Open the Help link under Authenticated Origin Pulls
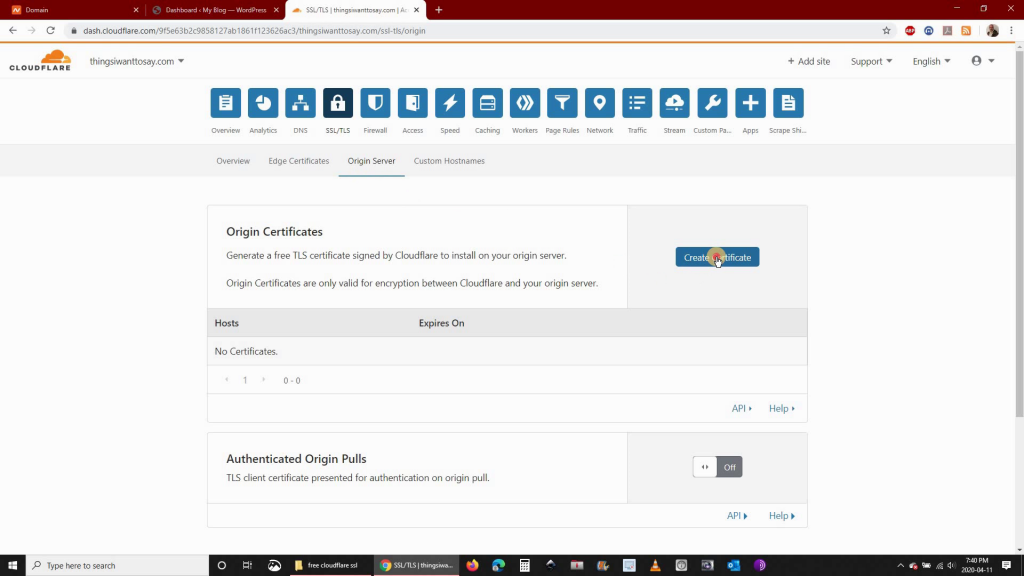 pyautogui.click(x=782, y=516)
